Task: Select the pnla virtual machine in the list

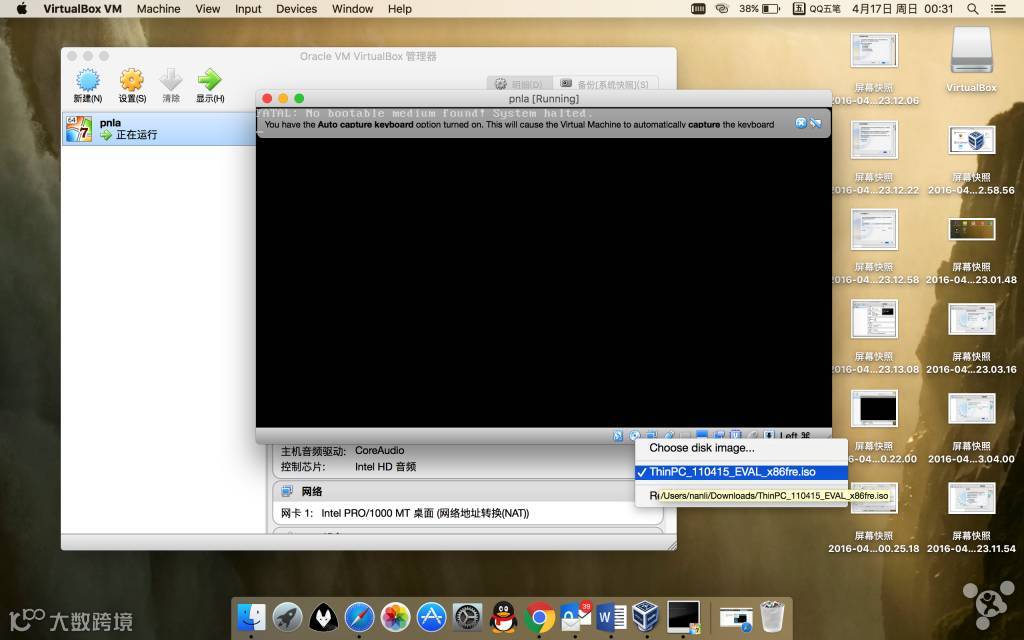Action: click(159, 128)
